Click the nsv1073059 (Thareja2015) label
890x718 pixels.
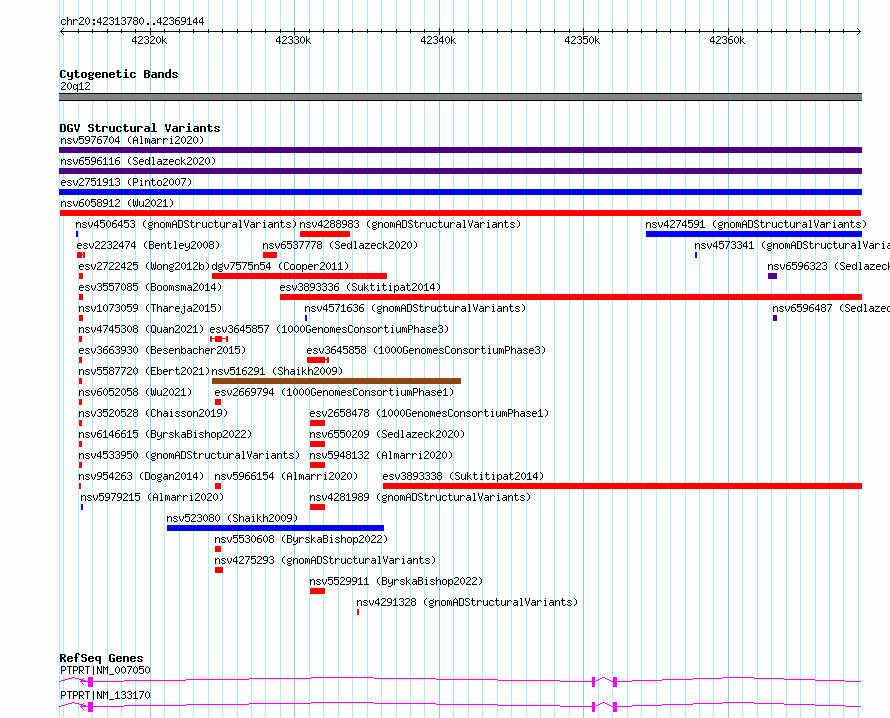coord(150,308)
